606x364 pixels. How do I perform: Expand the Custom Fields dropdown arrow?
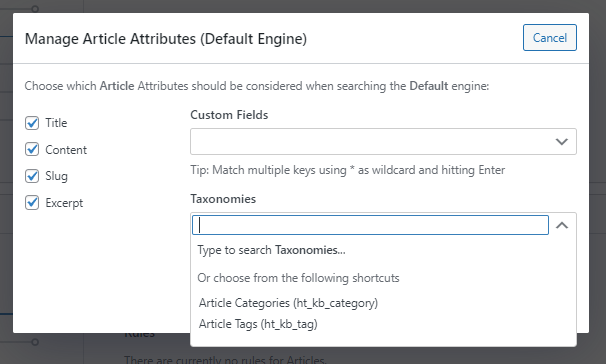(562, 142)
